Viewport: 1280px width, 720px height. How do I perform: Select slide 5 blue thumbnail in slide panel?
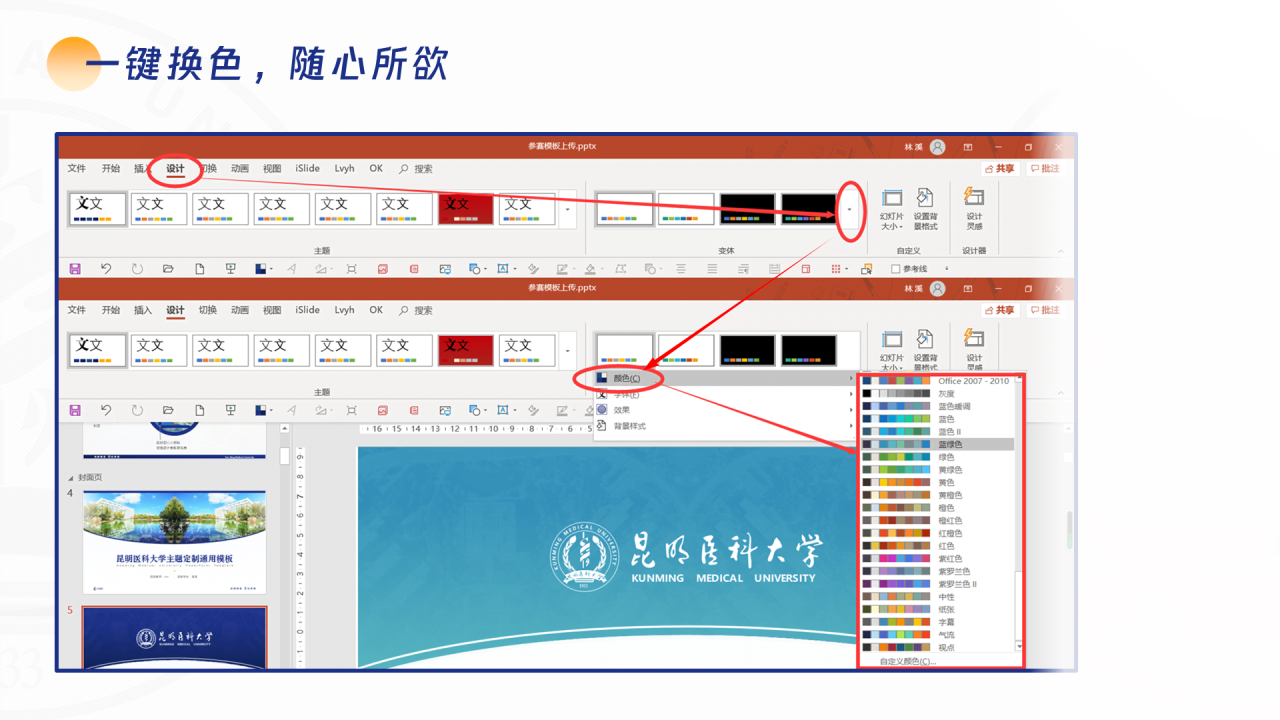tap(175, 637)
